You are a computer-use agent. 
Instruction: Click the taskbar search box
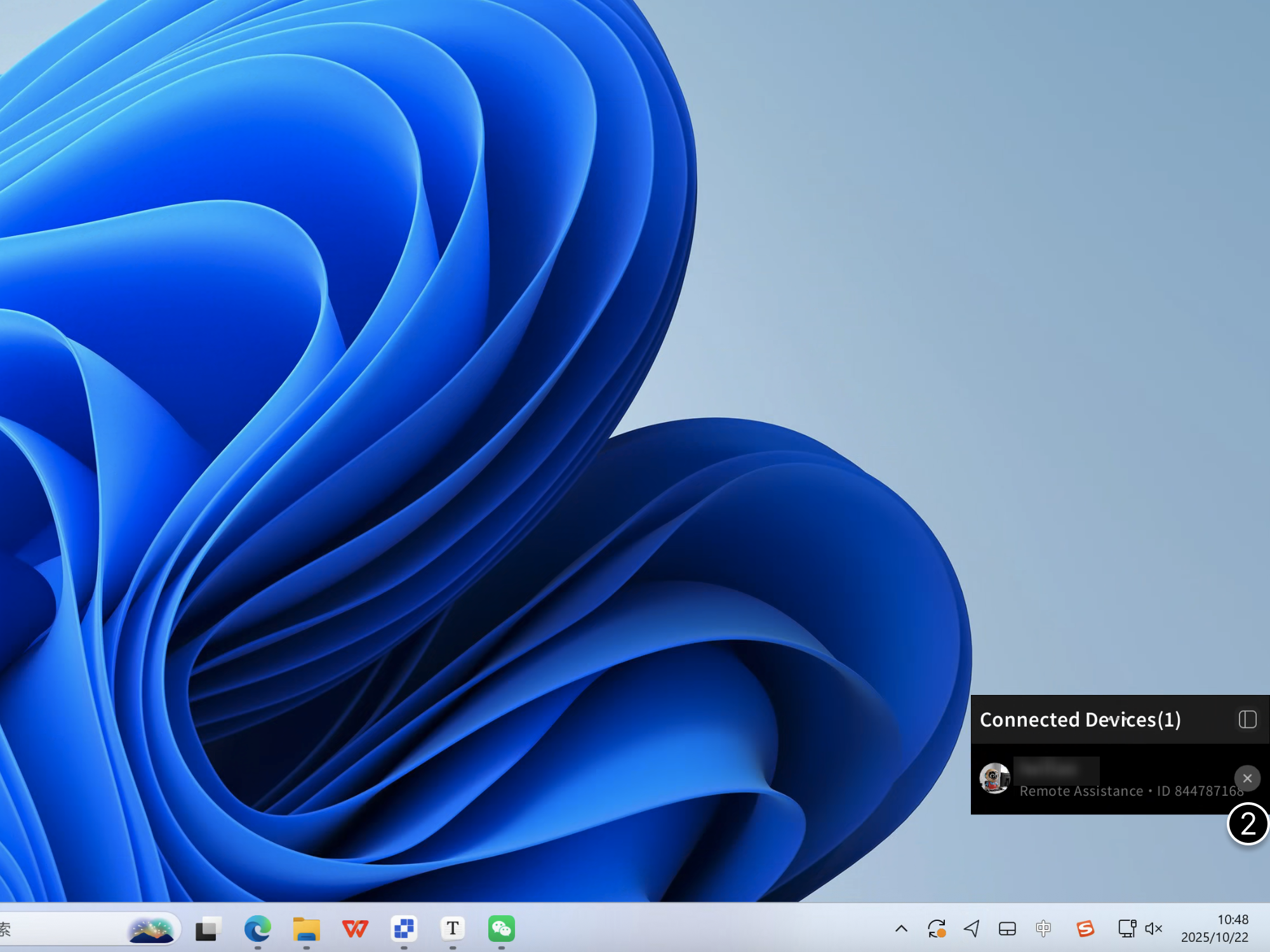click(x=63, y=929)
